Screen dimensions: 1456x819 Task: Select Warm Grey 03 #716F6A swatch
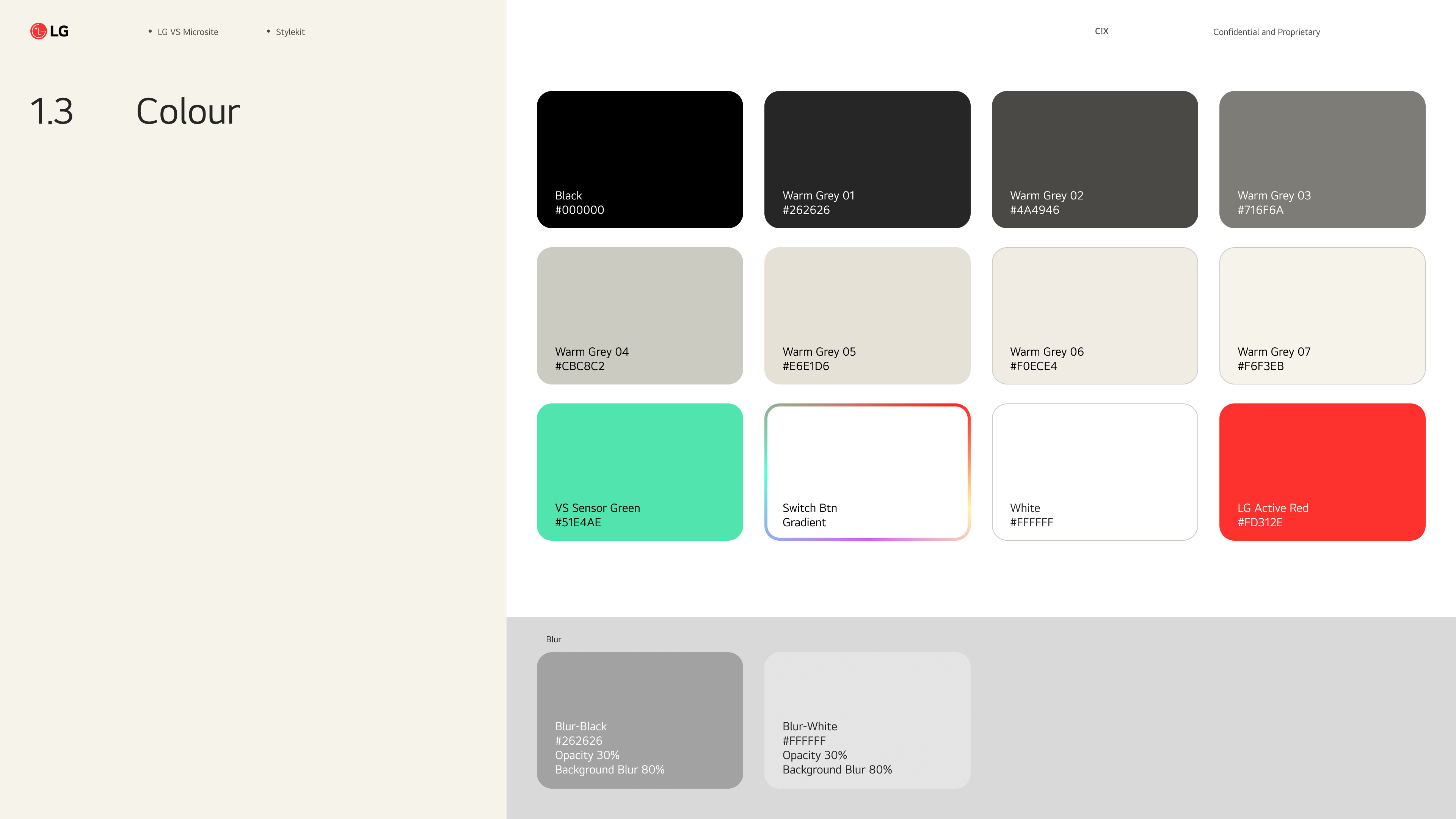point(1322,159)
